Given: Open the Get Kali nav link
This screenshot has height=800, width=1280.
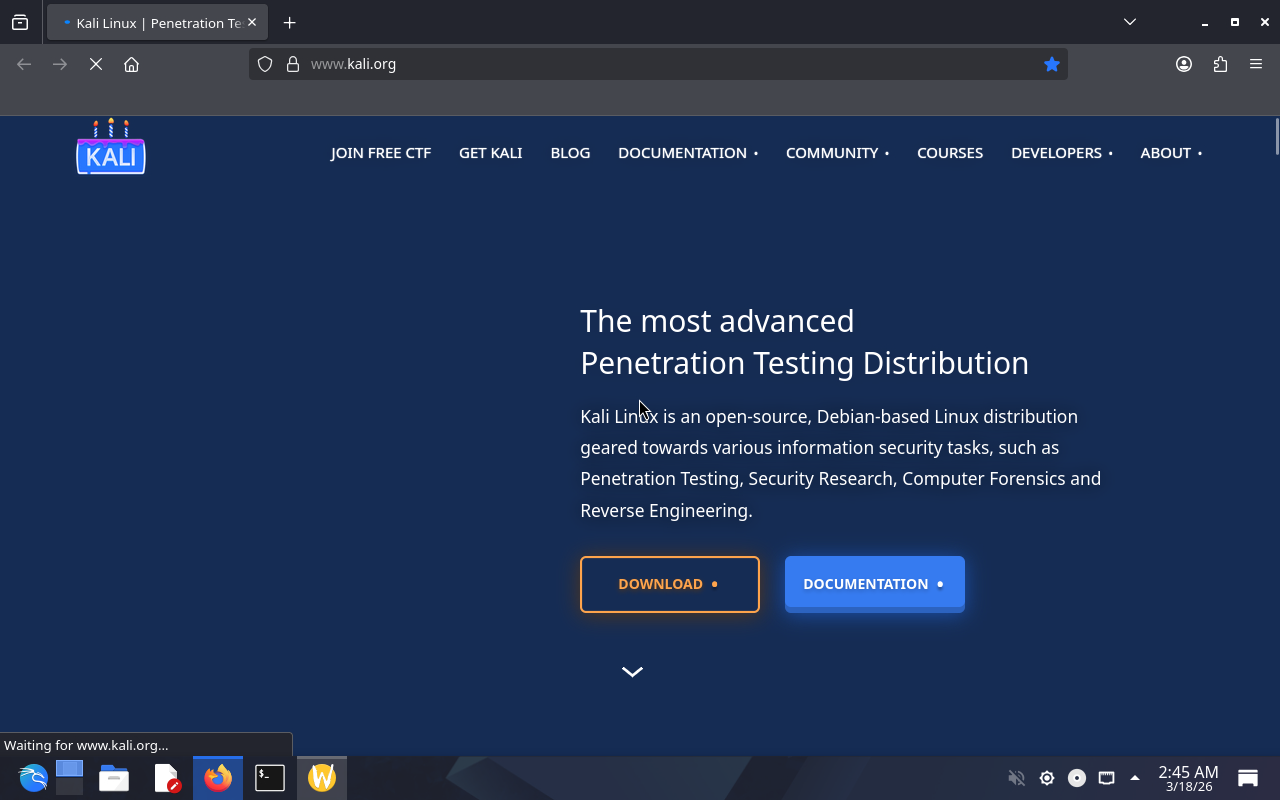Looking at the screenshot, I should [490, 153].
